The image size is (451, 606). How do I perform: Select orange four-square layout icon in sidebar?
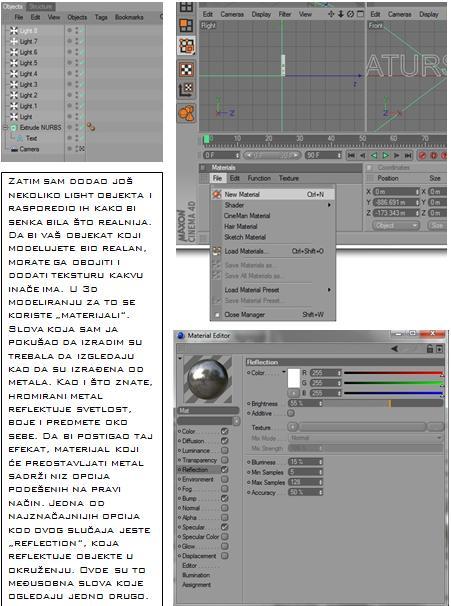(186, 25)
